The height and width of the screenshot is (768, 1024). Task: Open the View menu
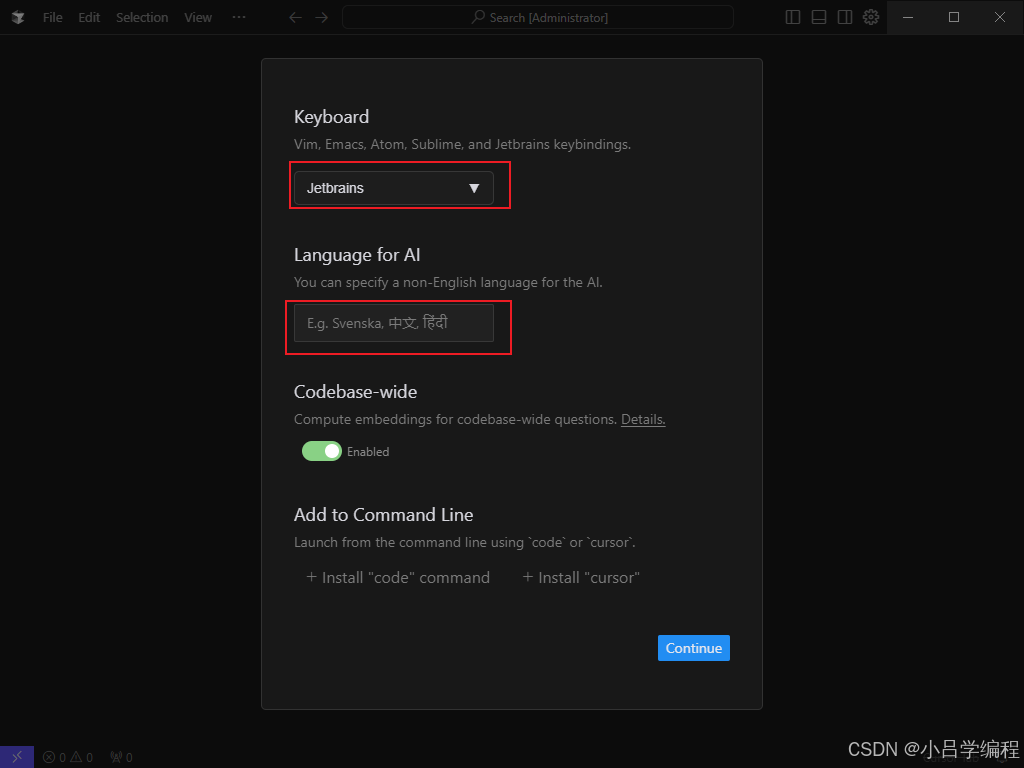[x=197, y=17]
